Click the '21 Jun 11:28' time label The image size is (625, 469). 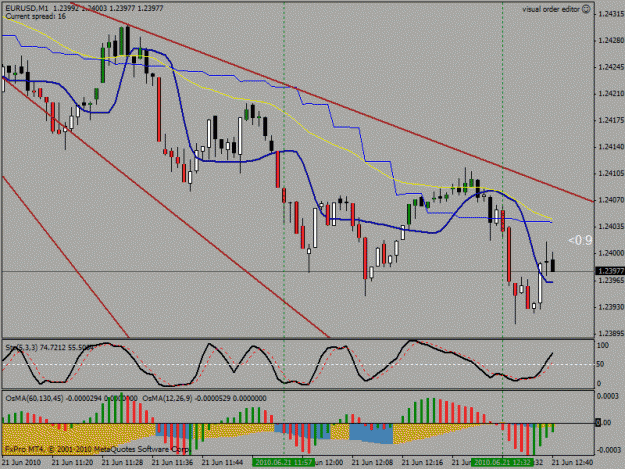(122, 463)
